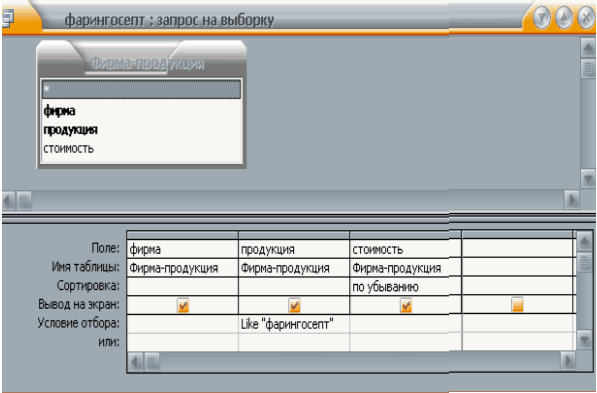Click the query grid scroll up arrow
Viewport: 597px width, 393px height.
coord(584,241)
